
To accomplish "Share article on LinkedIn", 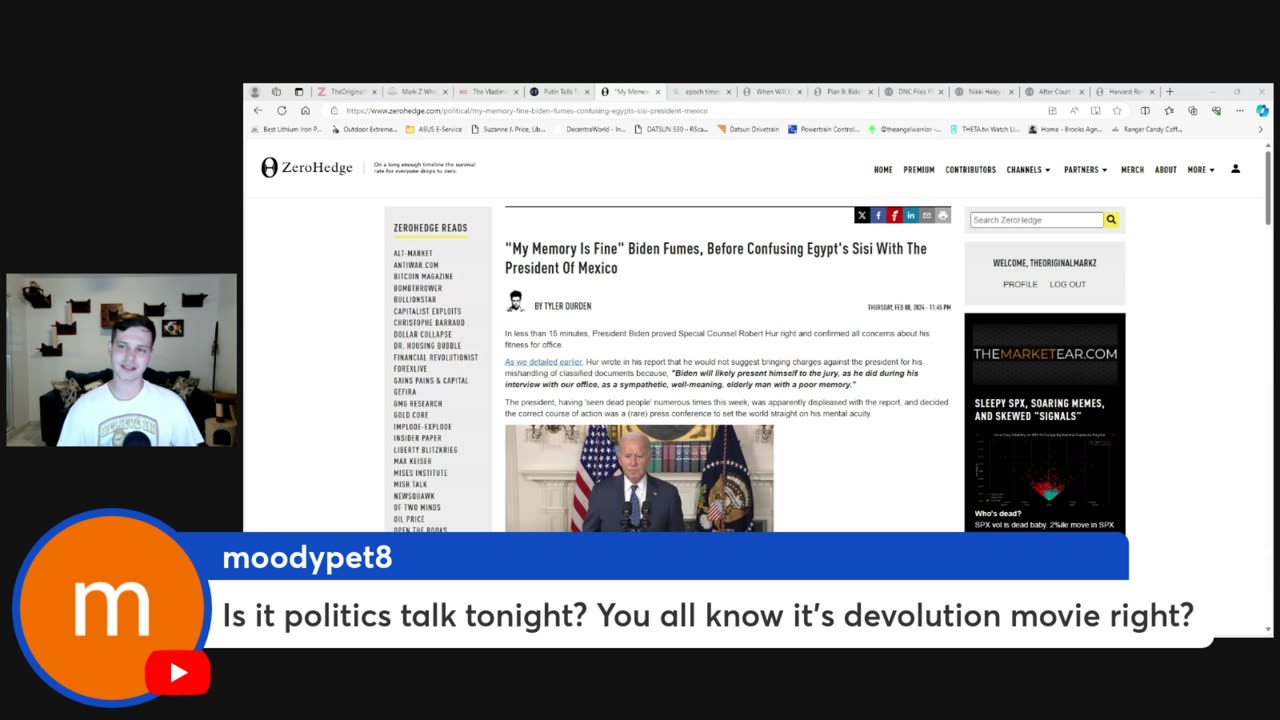I will (910, 215).
